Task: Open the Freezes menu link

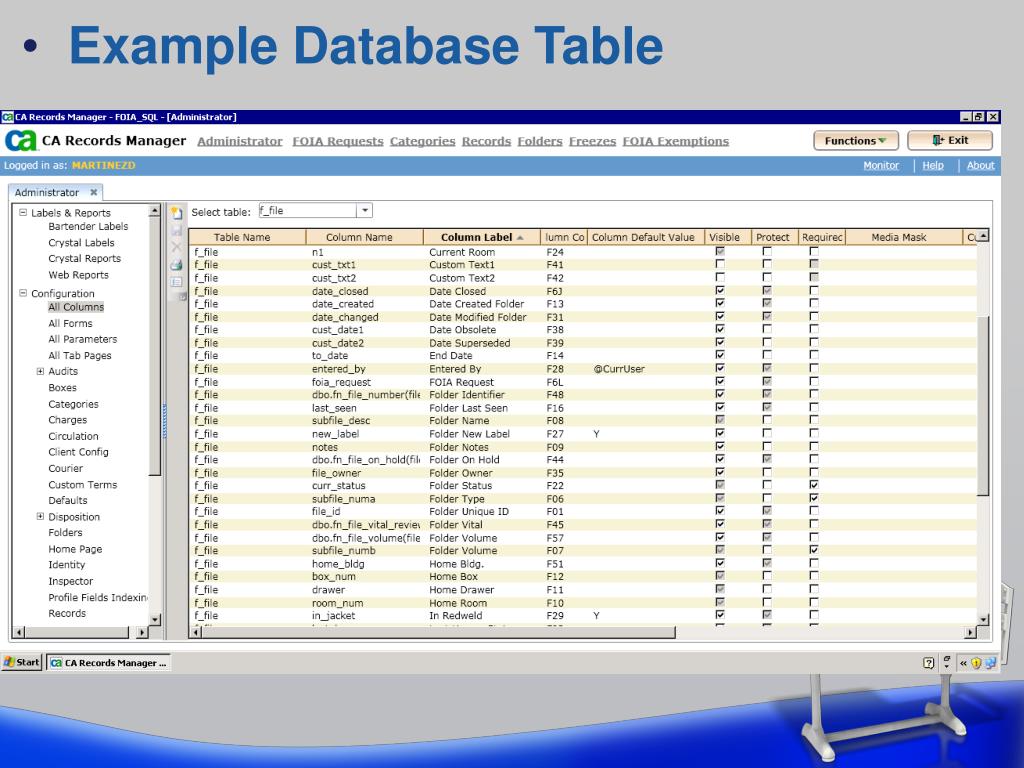Action: (592, 141)
